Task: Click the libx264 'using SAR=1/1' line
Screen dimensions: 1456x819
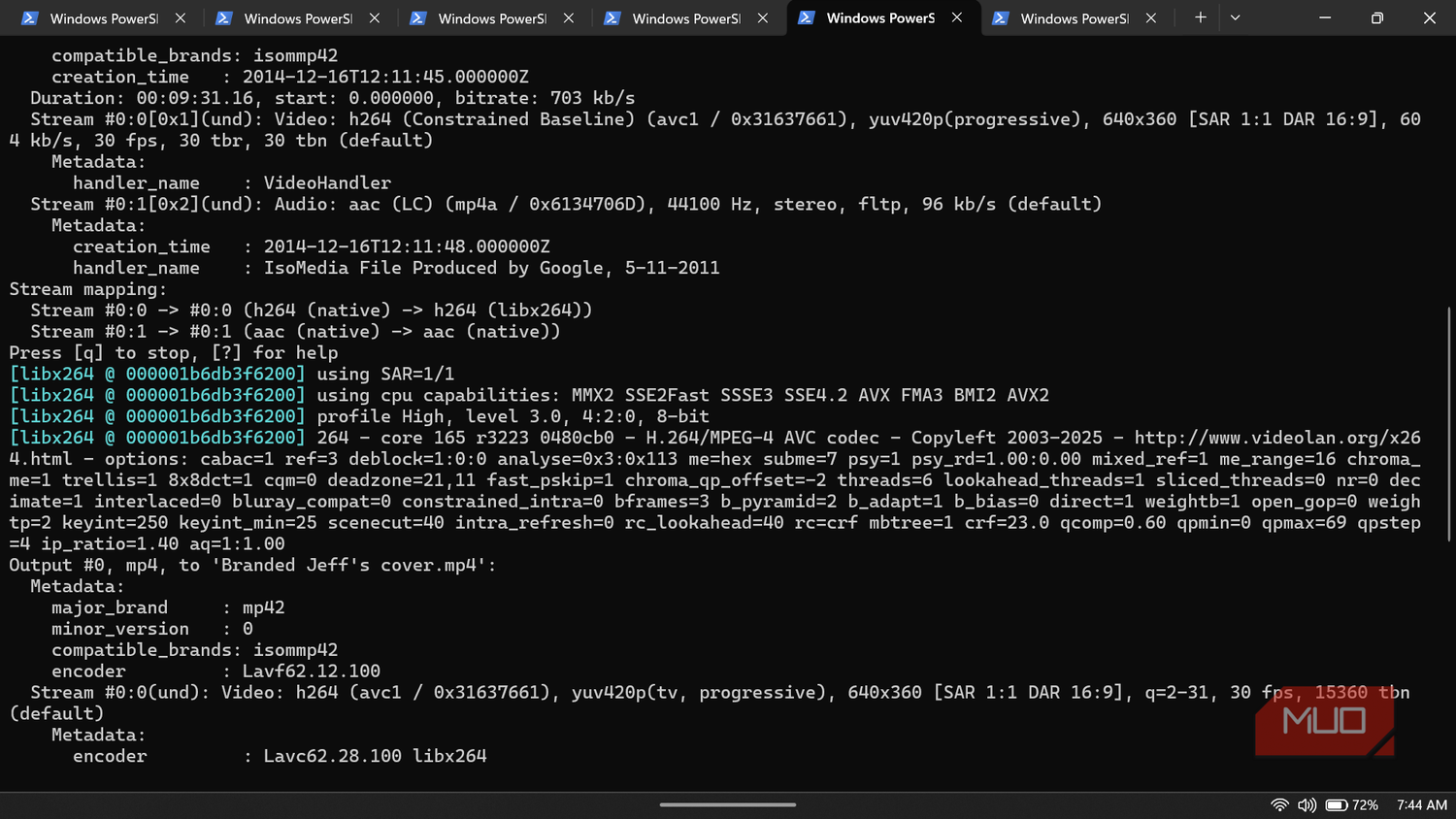Action: [x=232, y=375]
